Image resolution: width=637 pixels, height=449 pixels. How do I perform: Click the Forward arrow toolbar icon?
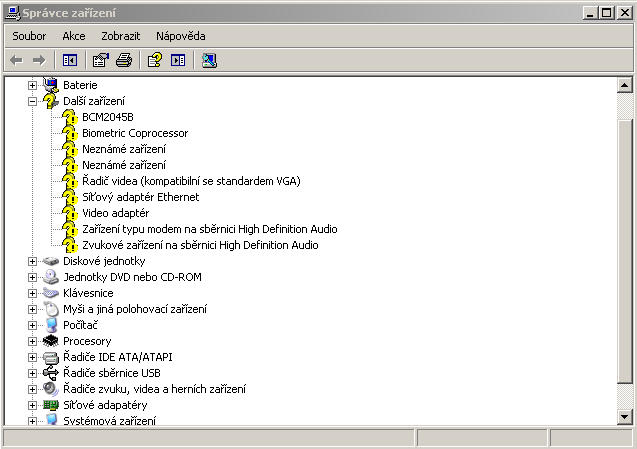[x=39, y=61]
